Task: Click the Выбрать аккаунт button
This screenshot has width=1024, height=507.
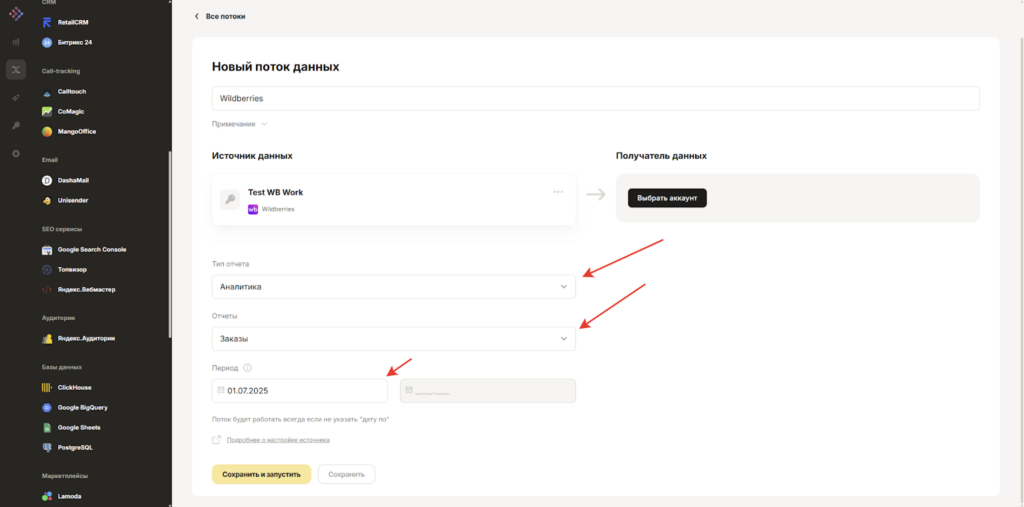Action: tap(667, 198)
